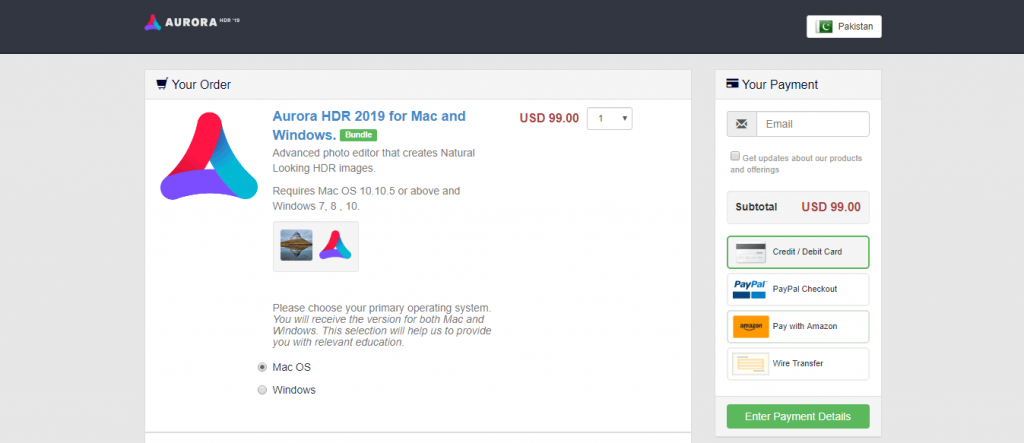Choose Pay with Amazon payment option

coord(798,326)
